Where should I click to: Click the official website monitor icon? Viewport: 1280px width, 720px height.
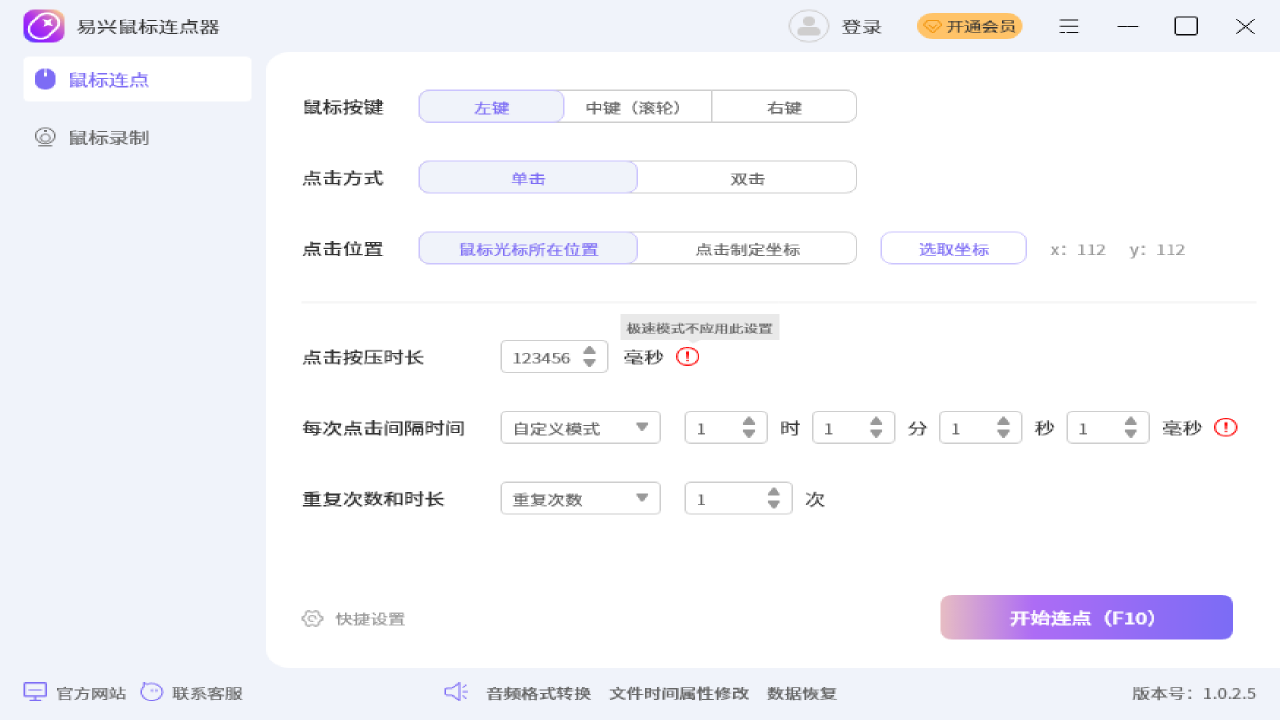(35, 693)
